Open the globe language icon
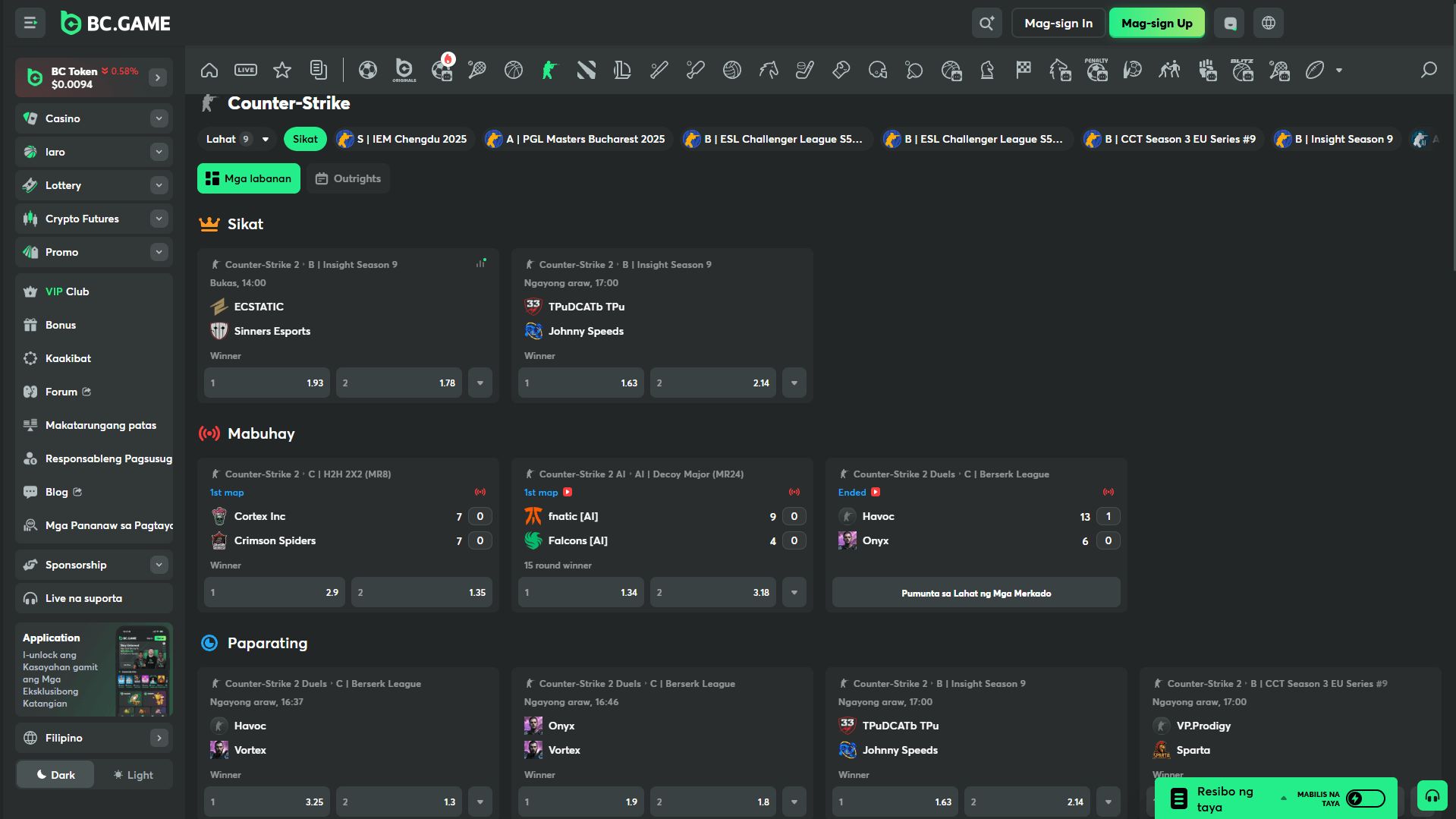 (1269, 24)
